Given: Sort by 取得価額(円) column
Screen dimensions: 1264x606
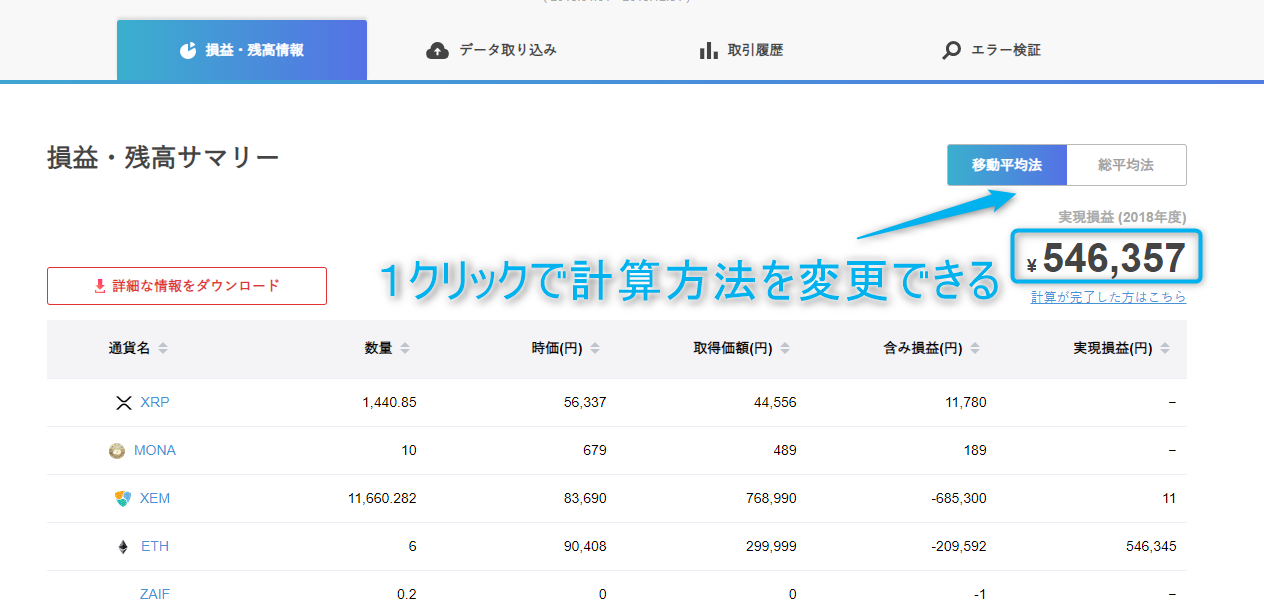Looking at the screenshot, I should click(742, 349).
